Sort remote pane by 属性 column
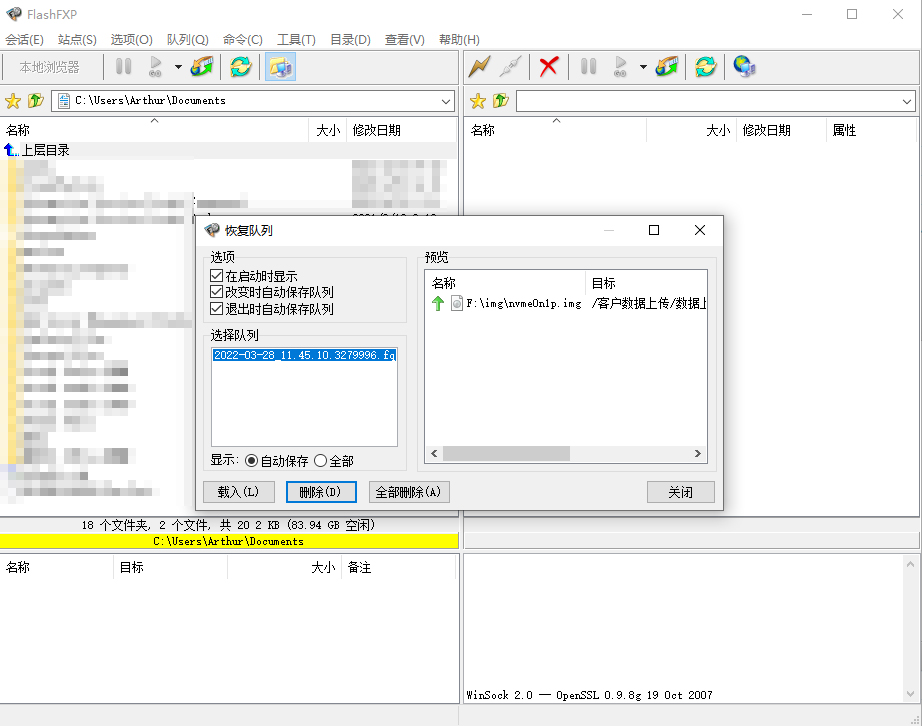922x726 pixels. 871,131
